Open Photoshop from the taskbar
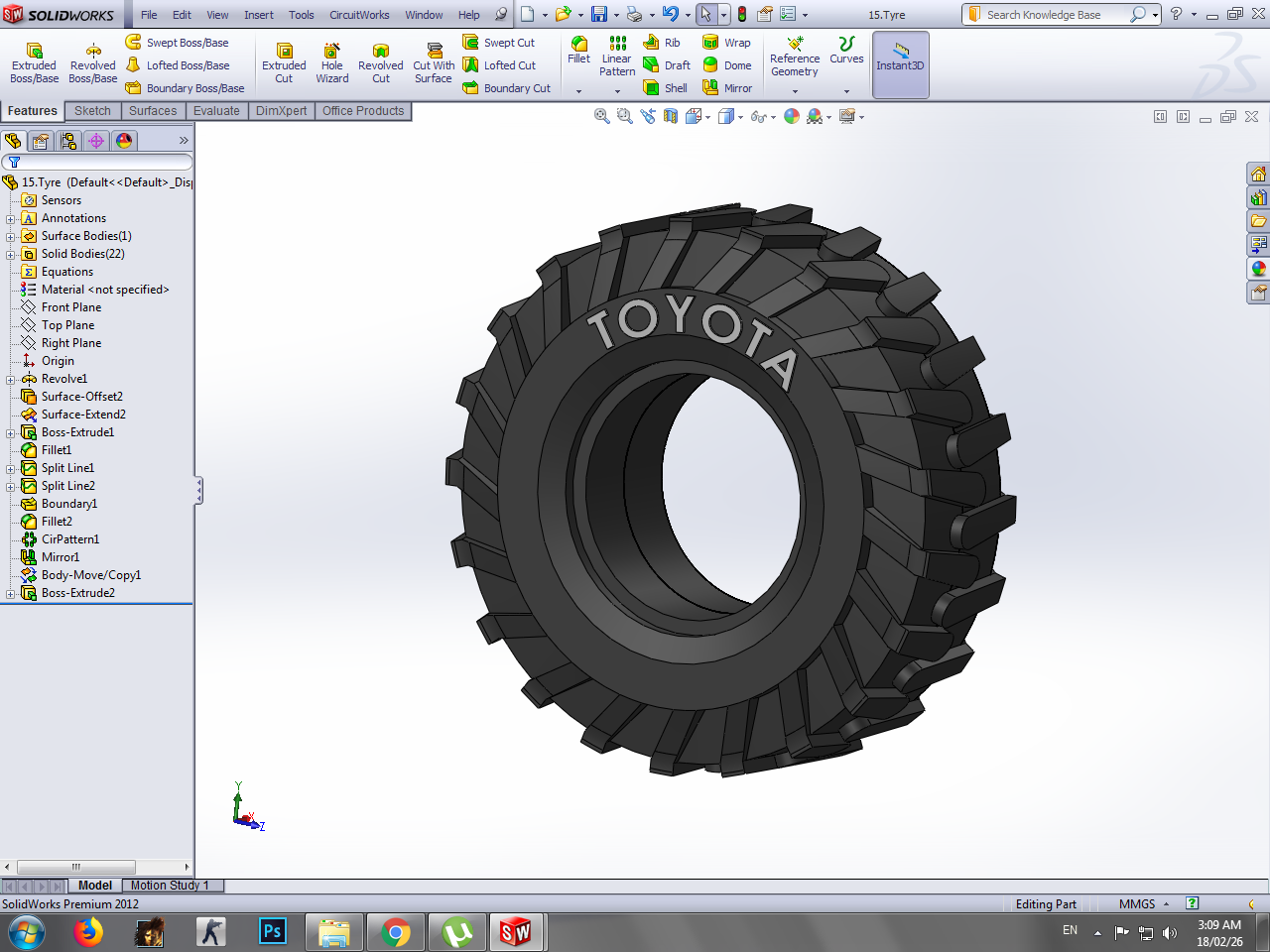This screenshot has width=1270, height=952. (x=272, y=931)
